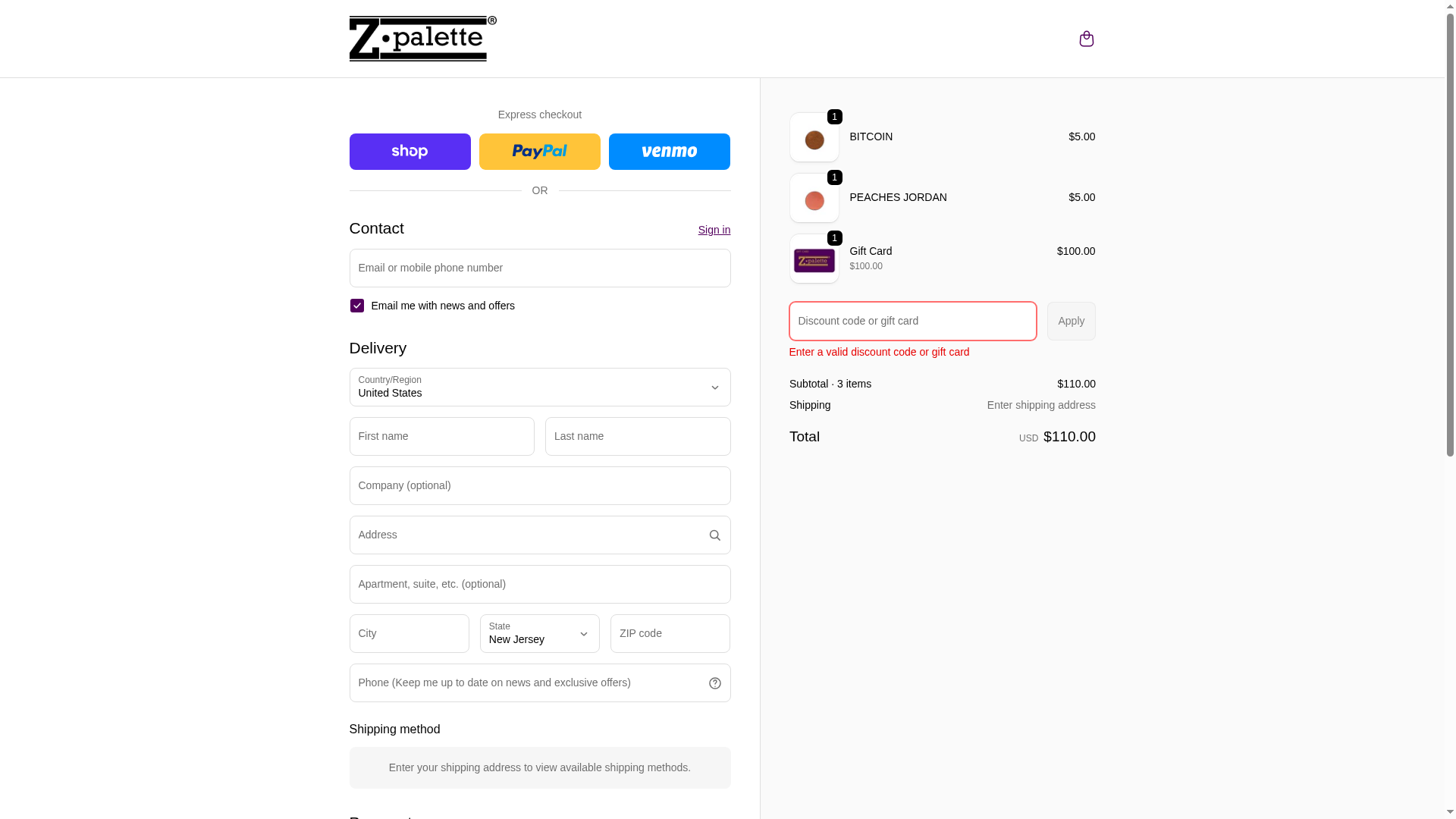1456x819 pixels.
Task: Click the PEACHES JORDAN product thumbnail
Action: [814, 199]
